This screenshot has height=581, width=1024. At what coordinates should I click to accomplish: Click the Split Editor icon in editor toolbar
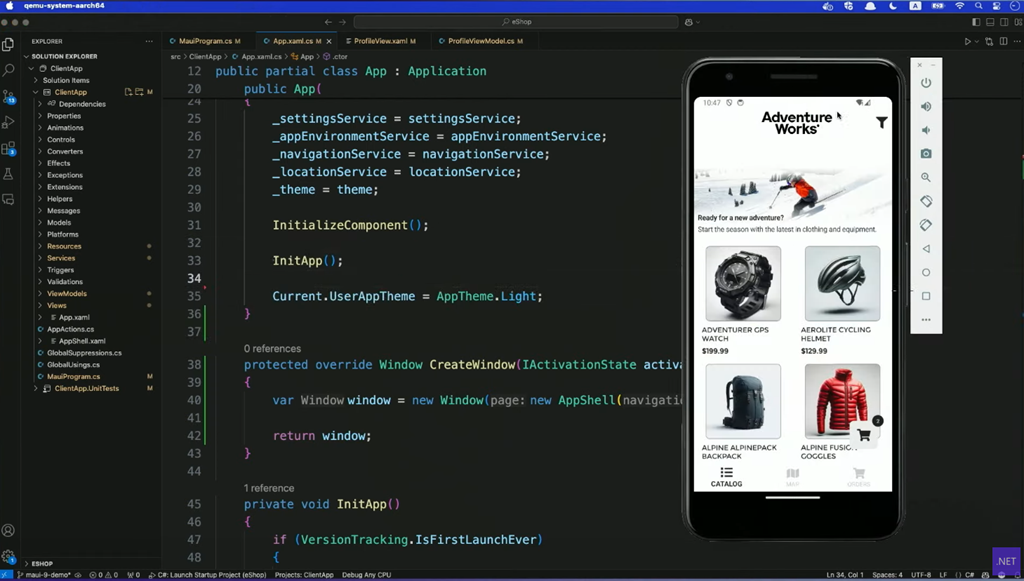pos(1004,41)
